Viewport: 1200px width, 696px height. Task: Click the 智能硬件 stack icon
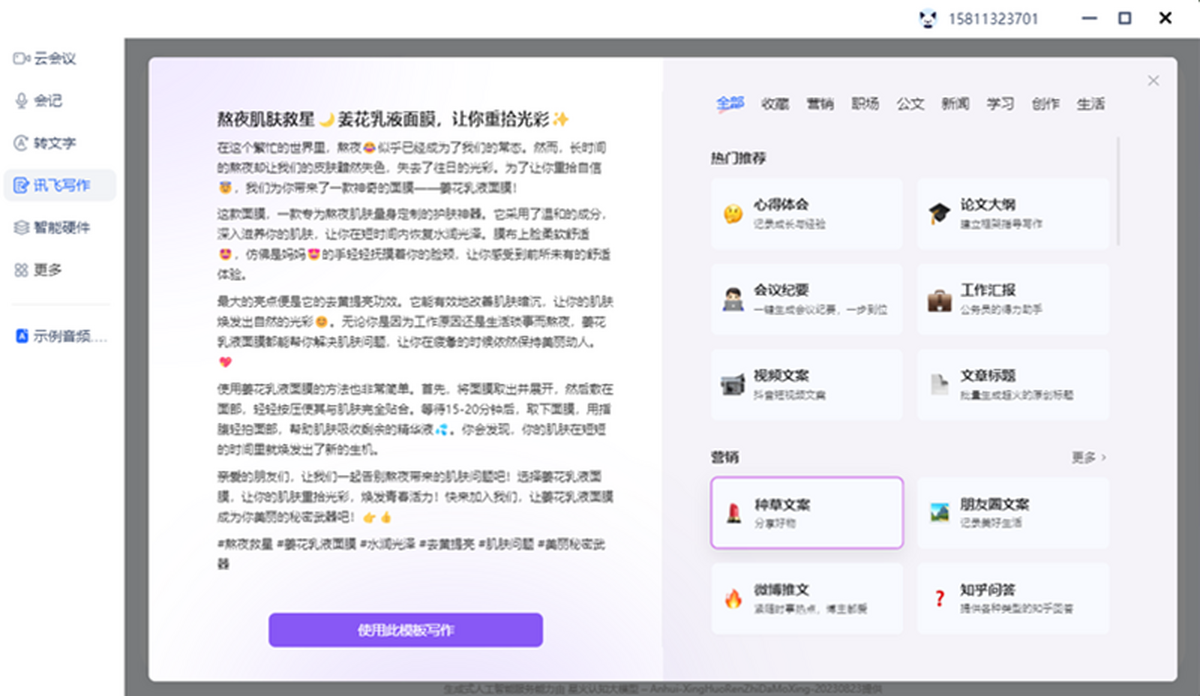(21, 227)
